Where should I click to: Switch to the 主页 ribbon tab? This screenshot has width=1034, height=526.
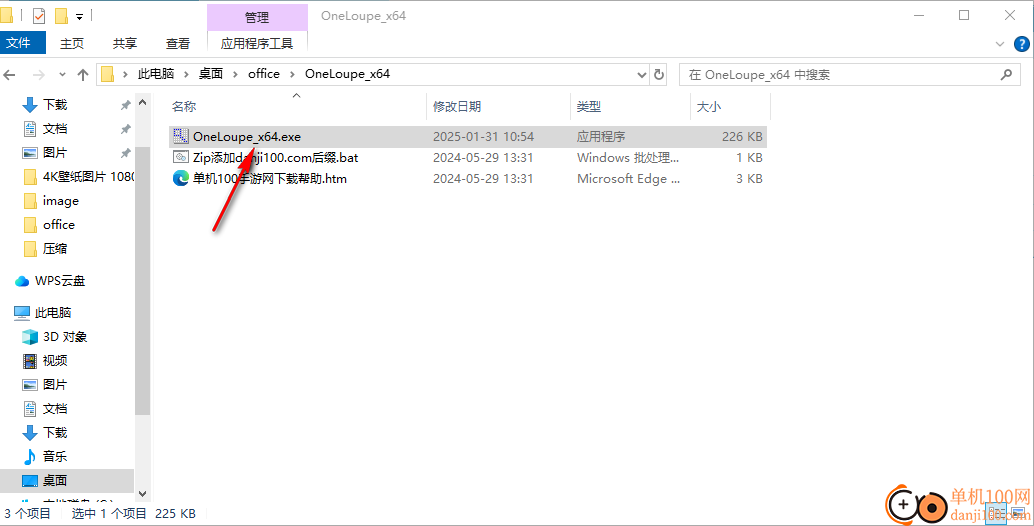tap(72, 44)
